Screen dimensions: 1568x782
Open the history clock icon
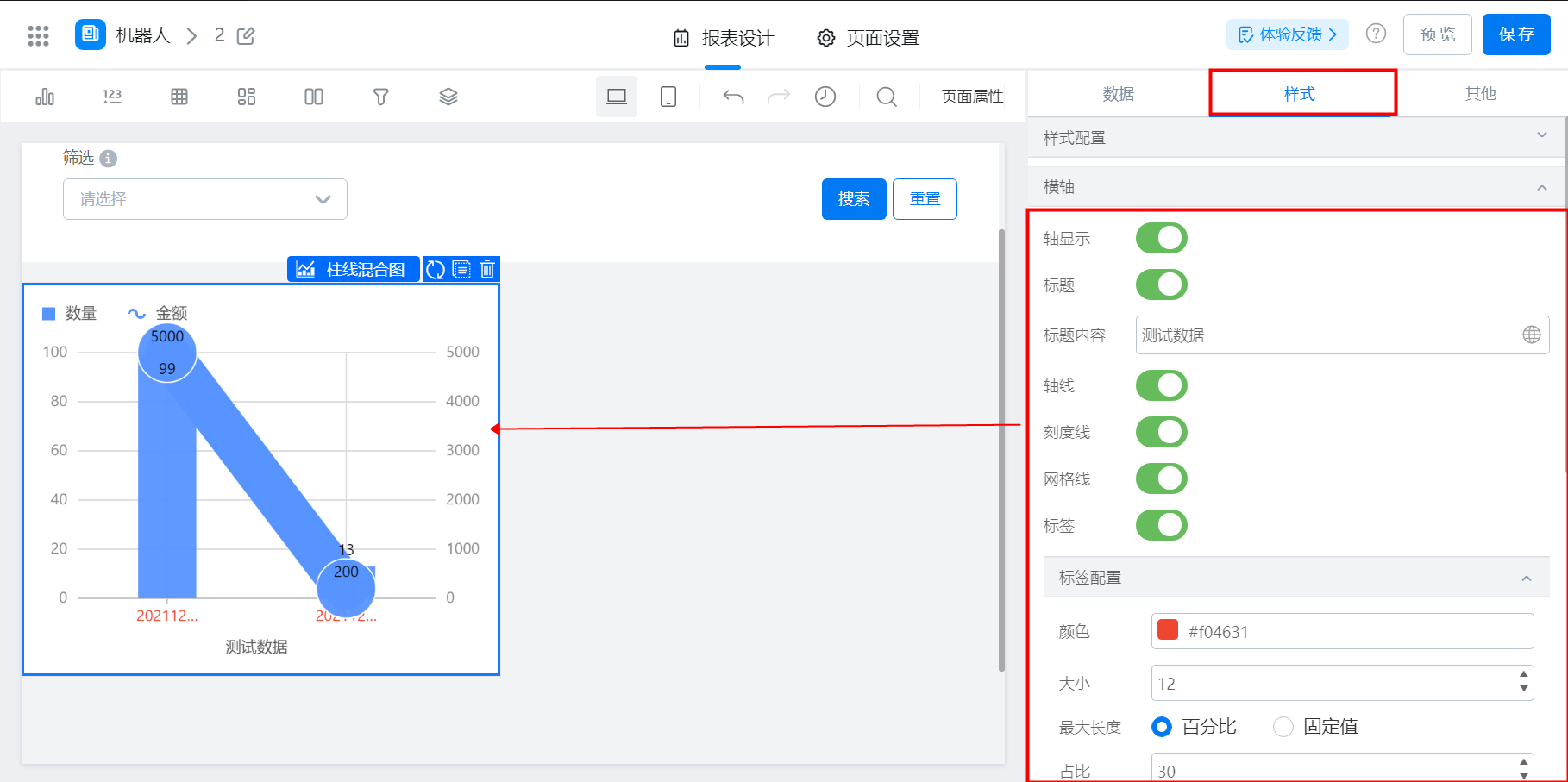825,97
